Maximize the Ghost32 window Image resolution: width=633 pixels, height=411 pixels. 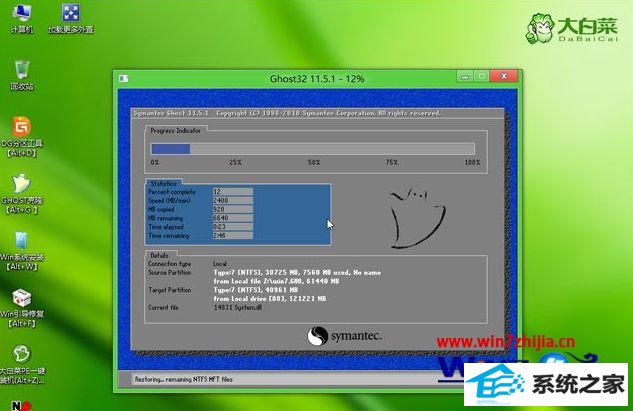[482, 76]
